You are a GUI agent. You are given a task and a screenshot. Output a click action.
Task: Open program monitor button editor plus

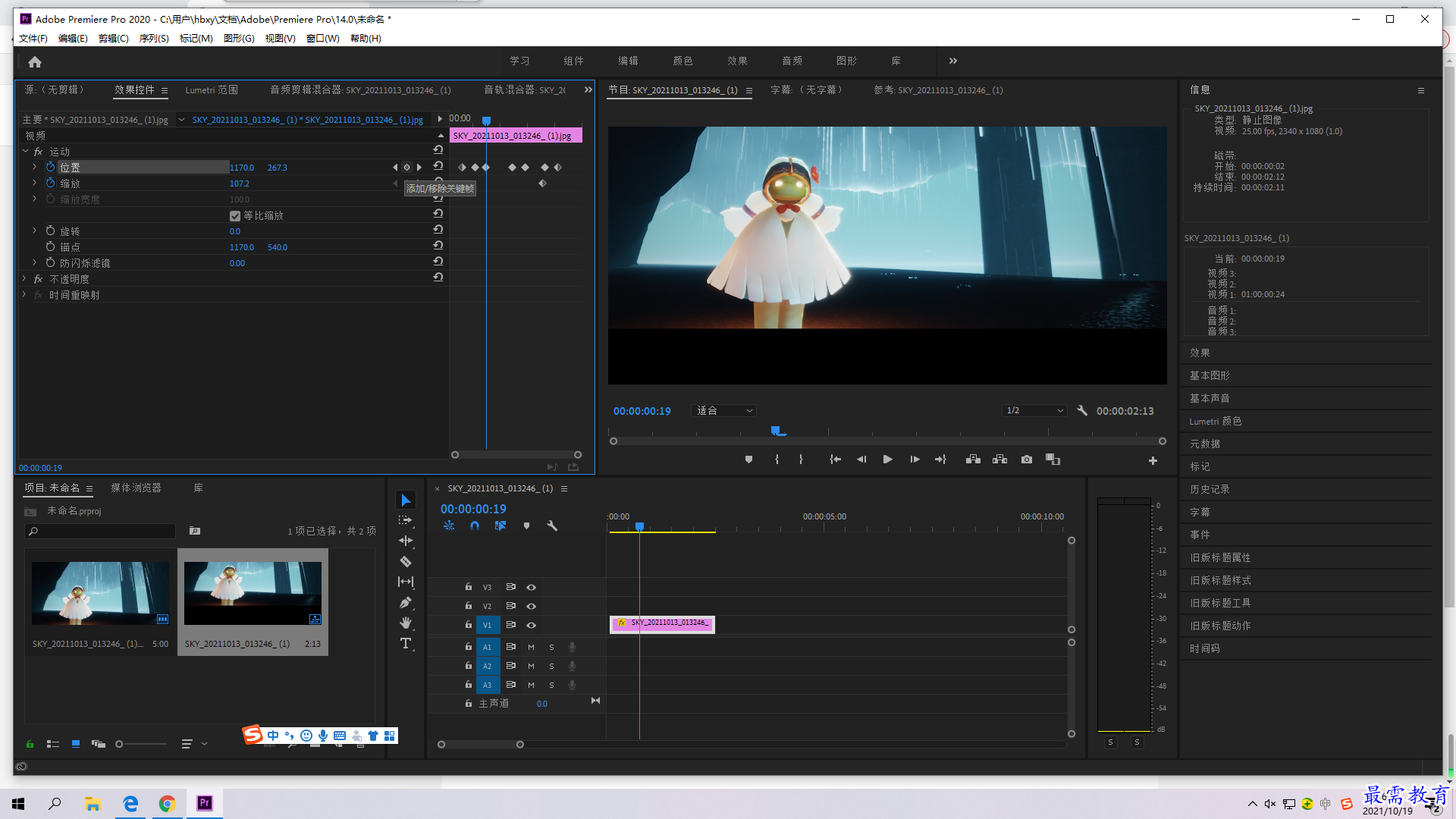(x=1153, y=460)
